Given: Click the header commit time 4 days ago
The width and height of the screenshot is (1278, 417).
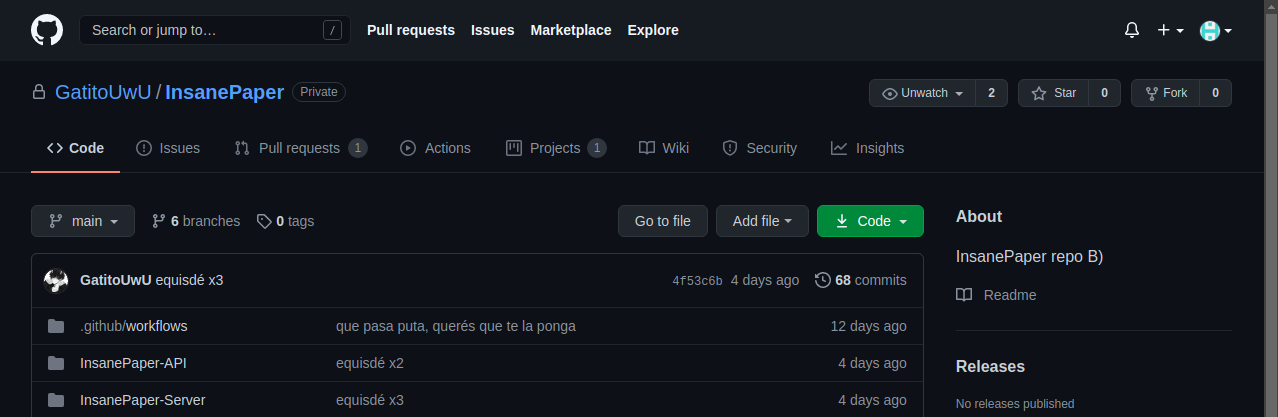Looking at the screenshot, I should point(765,280).
